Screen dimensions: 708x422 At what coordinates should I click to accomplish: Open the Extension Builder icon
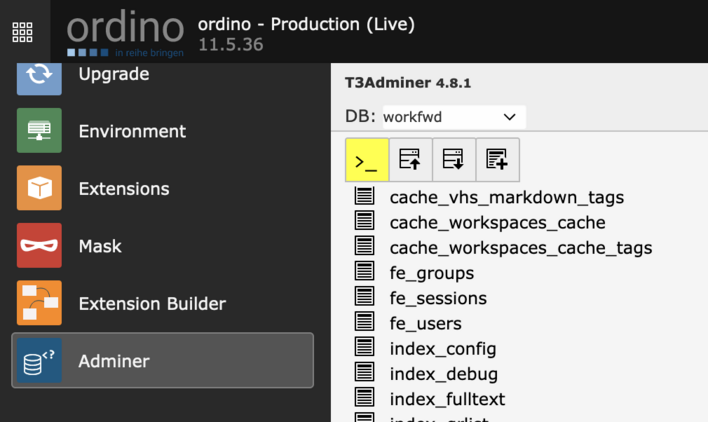39,303
